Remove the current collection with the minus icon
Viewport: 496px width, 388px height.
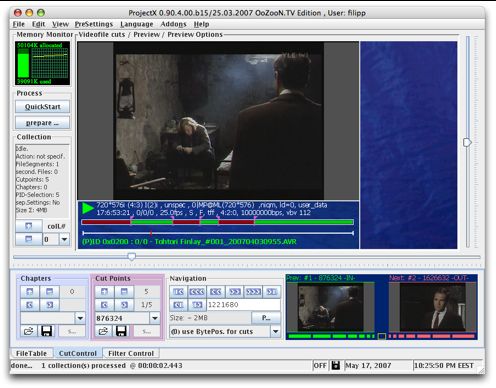(29, 239)
